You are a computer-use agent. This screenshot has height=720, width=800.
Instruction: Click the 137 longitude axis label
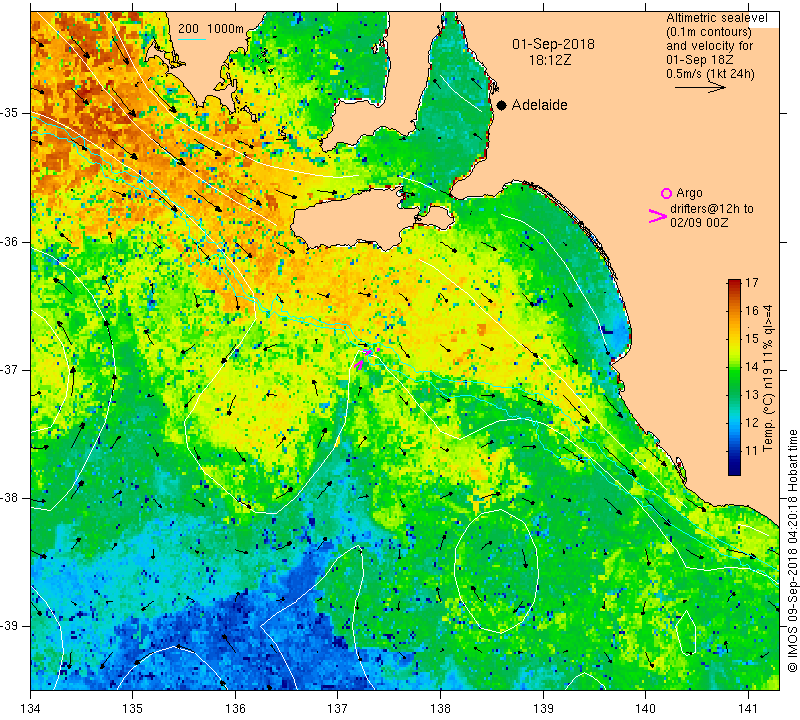(x=338, y=708)
